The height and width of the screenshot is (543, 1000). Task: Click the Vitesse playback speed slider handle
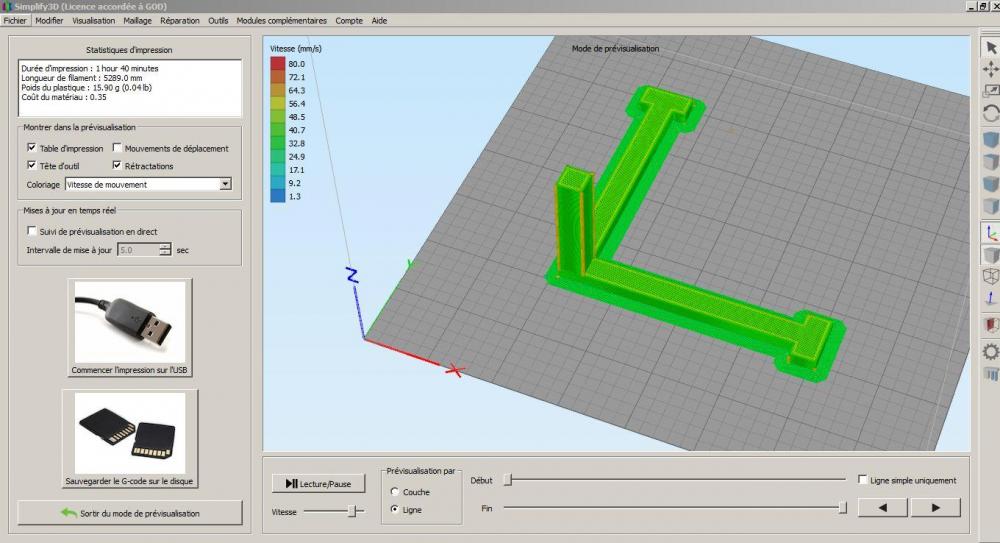coord(351,511)
